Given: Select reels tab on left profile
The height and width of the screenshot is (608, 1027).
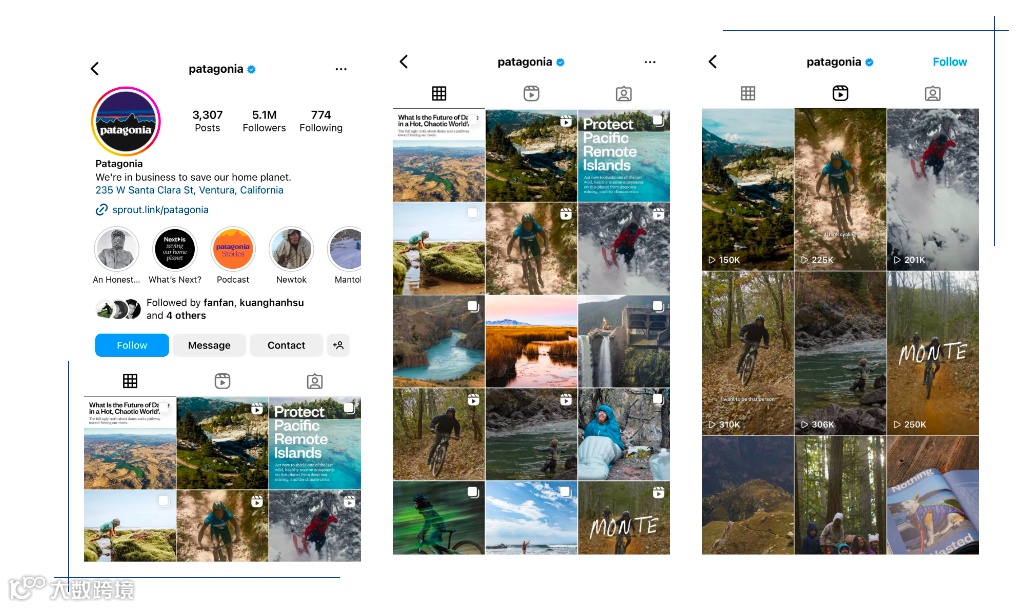Looking at the screenshot, I should [223, 381].
